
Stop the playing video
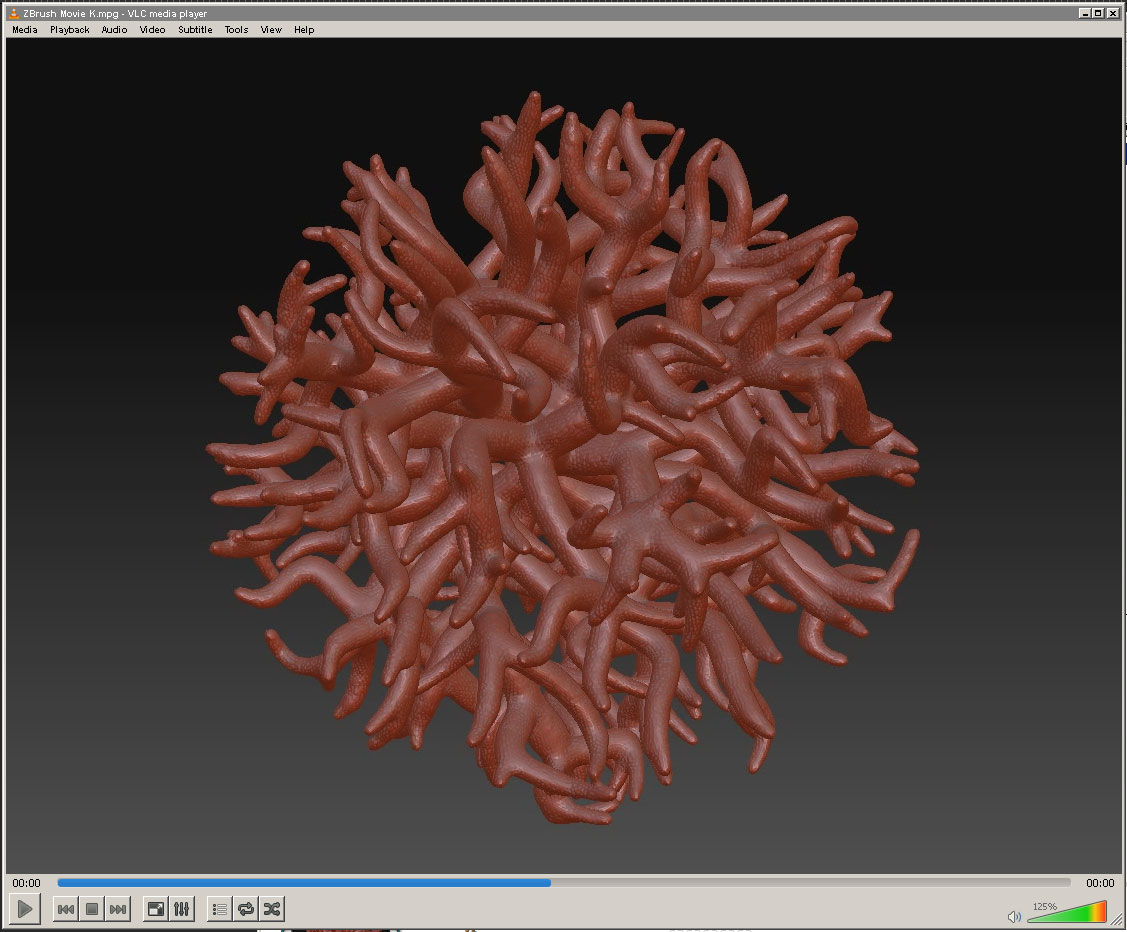(x=92, y=909)
